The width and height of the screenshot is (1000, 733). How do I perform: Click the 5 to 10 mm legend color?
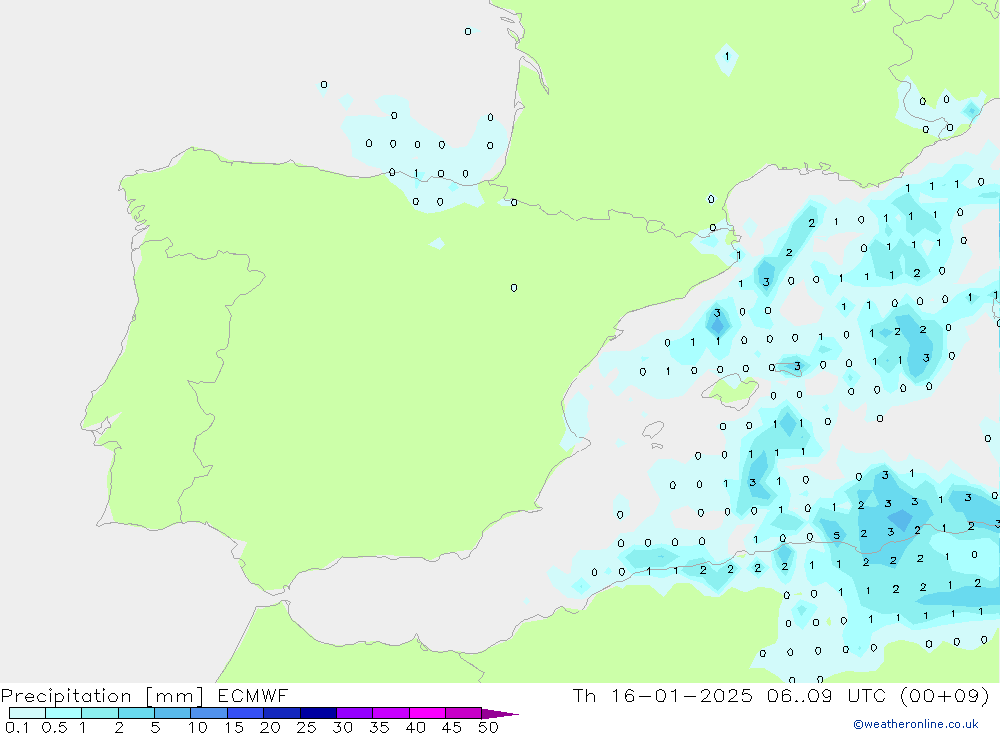click(173, 713)
